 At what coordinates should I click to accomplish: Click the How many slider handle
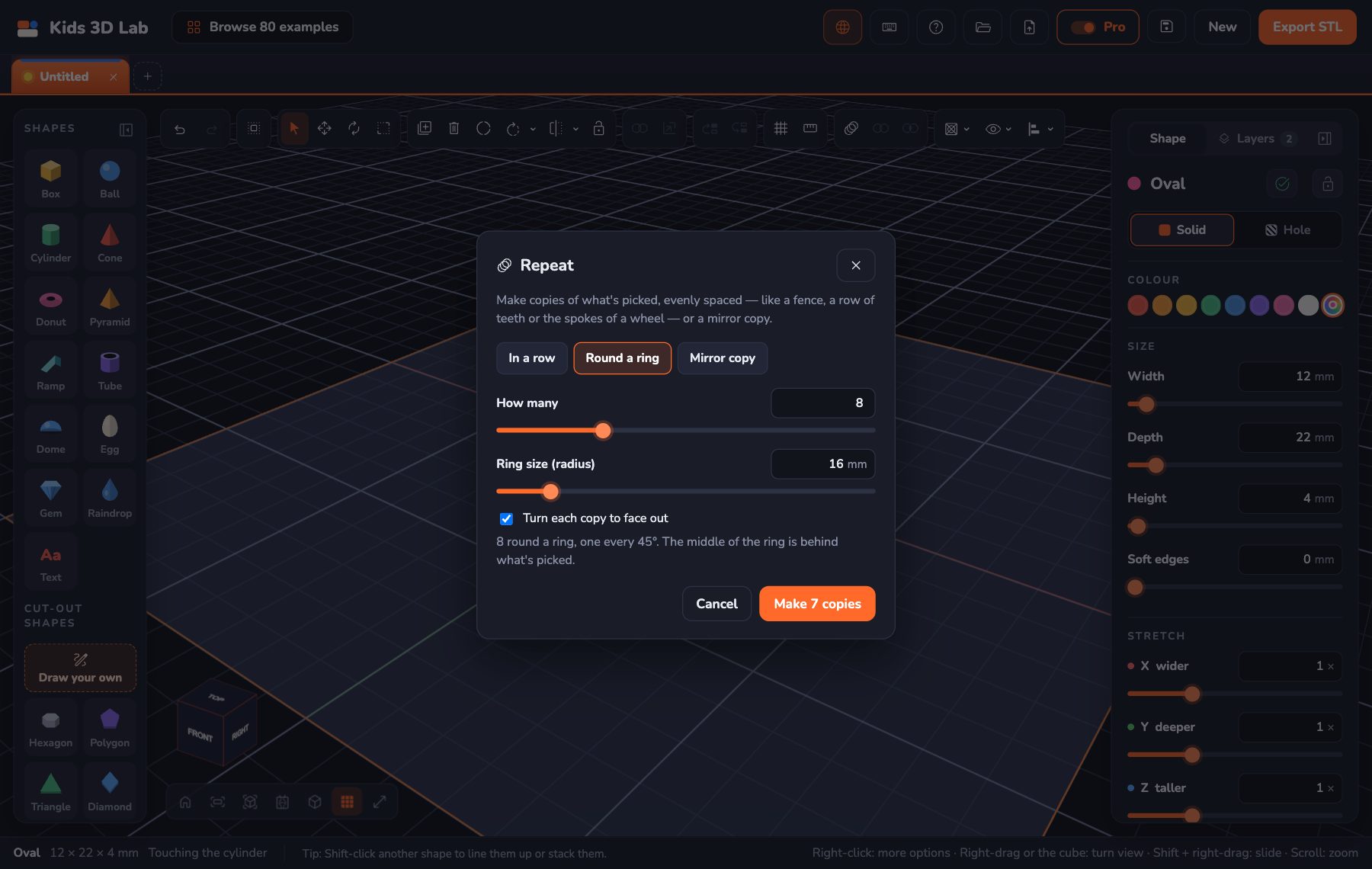coord(603,431)
